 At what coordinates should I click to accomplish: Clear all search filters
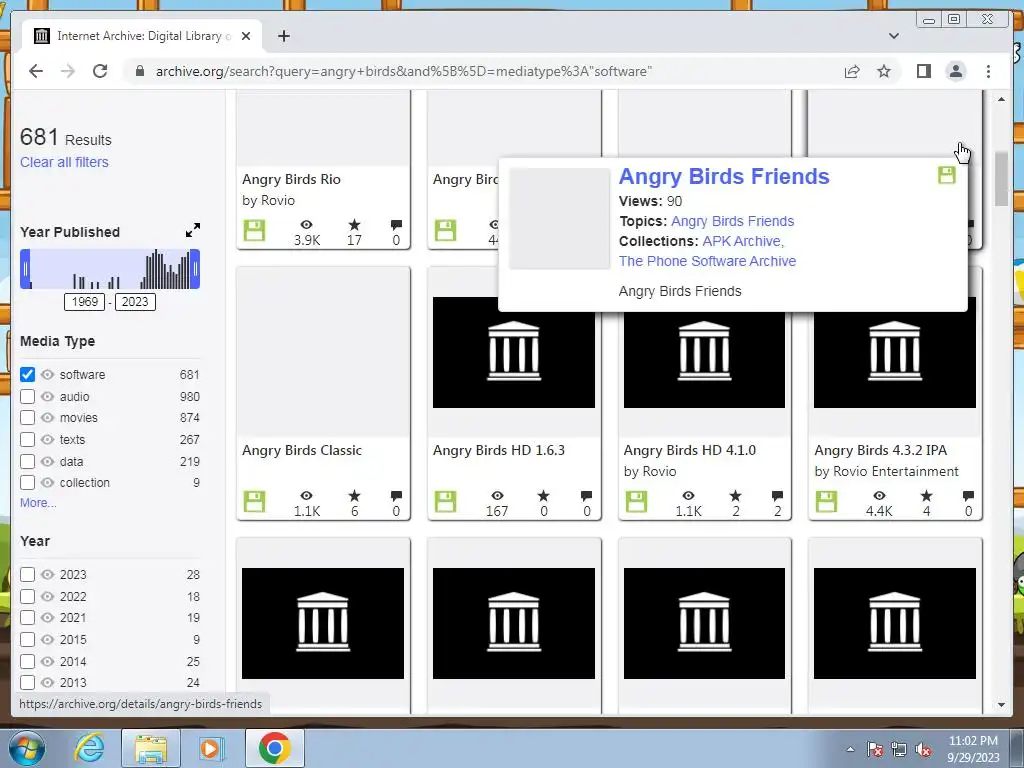64,162
